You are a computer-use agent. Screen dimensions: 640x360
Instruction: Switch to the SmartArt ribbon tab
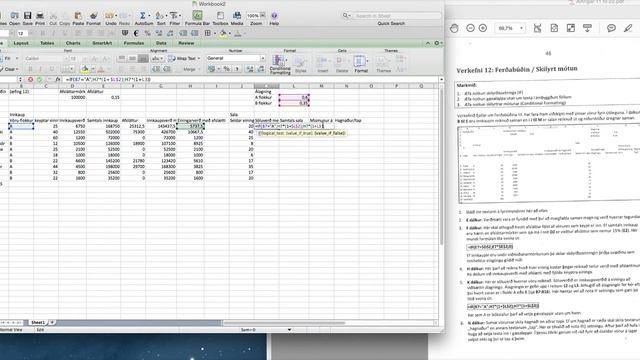[102, 43]
